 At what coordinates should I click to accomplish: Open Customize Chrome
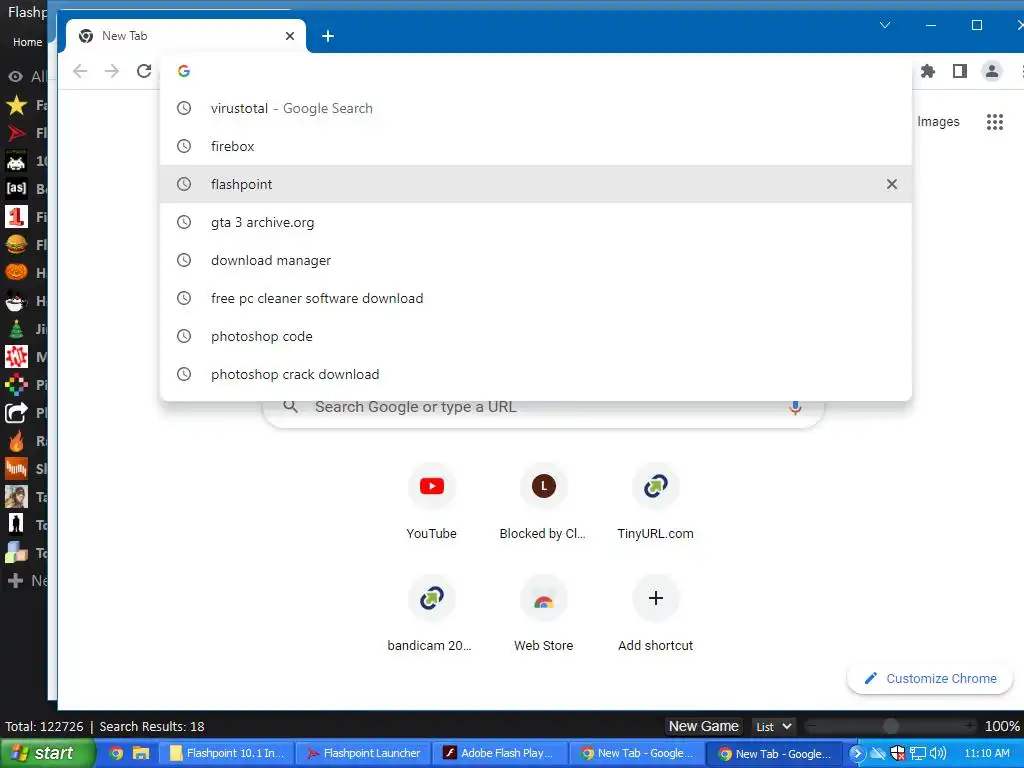[x=930, y=679]
